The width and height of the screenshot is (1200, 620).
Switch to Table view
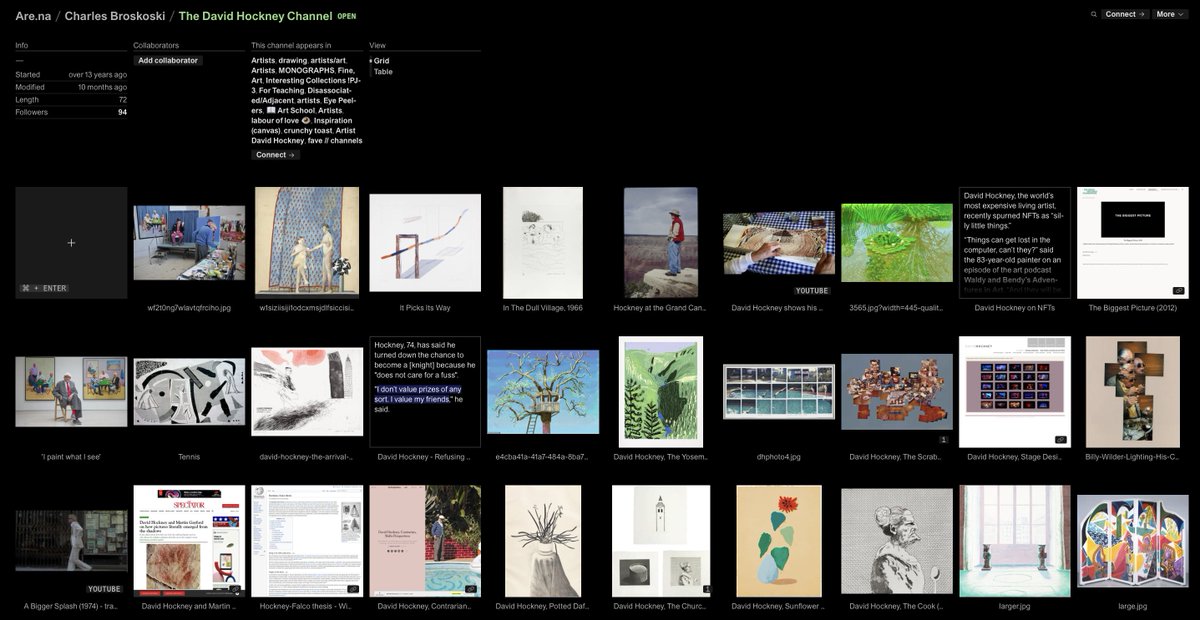coord(383,72)
